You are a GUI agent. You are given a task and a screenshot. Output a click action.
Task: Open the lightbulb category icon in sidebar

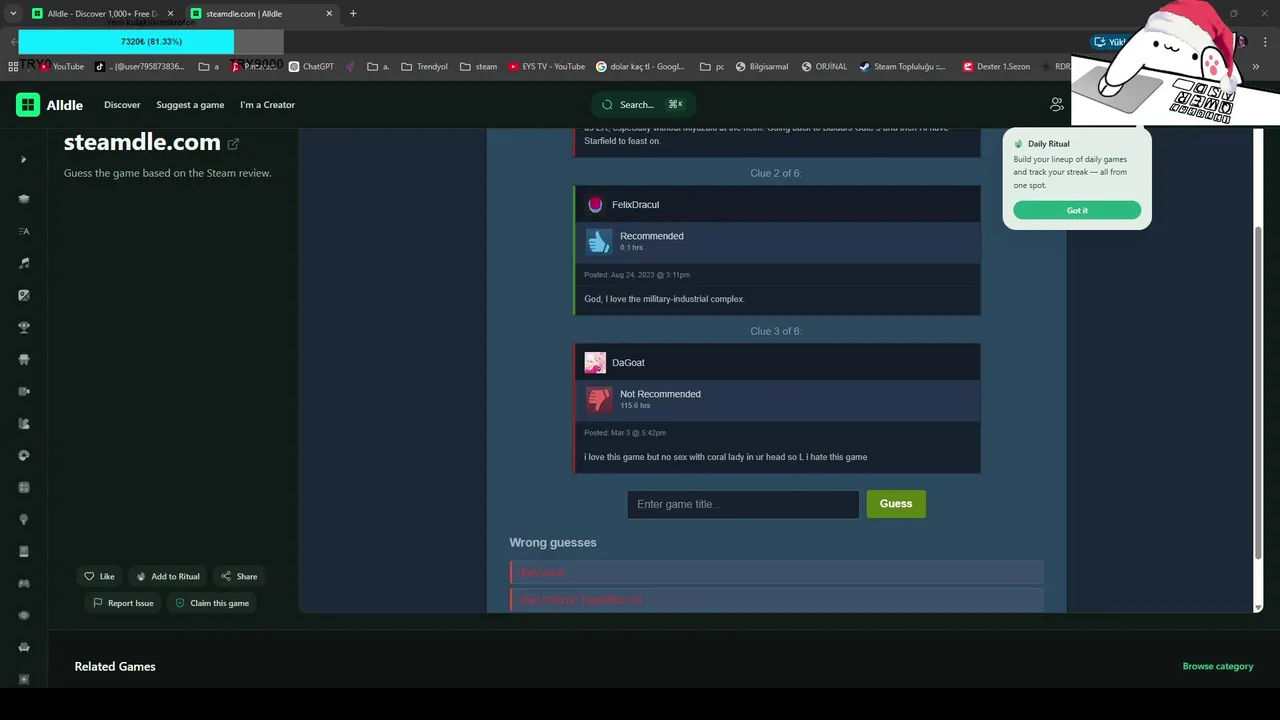coord(24,519)
